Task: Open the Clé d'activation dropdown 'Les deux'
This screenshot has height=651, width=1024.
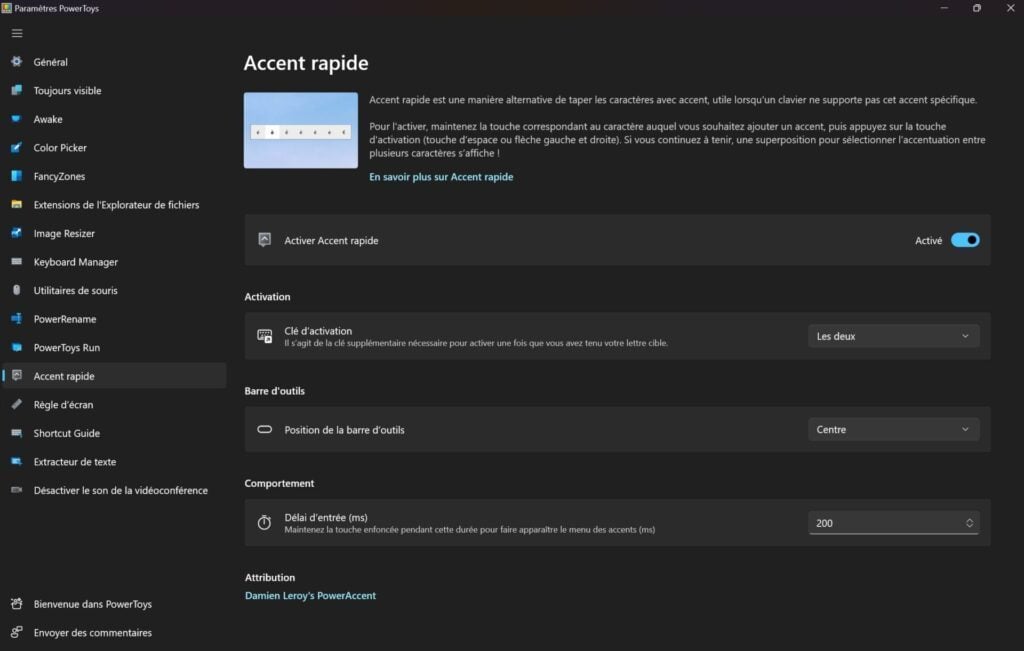Action: (893, 336)
